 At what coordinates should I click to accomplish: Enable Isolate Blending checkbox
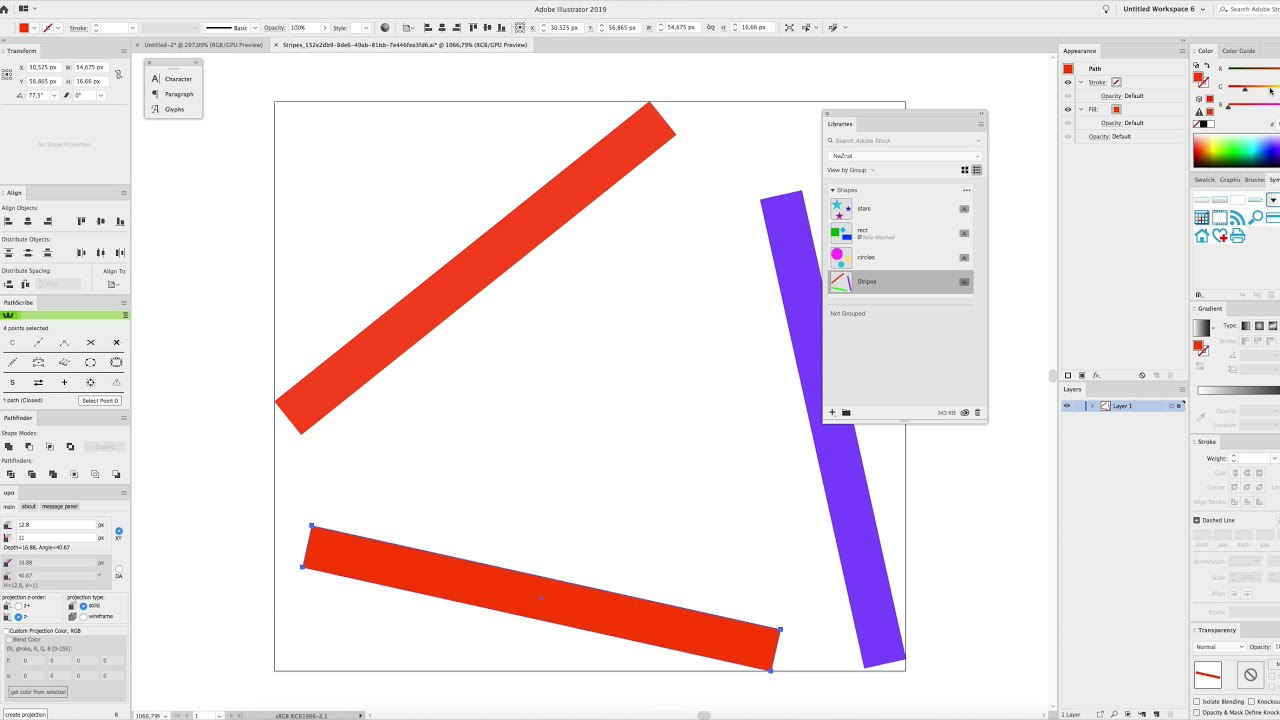coord(1197,702)
